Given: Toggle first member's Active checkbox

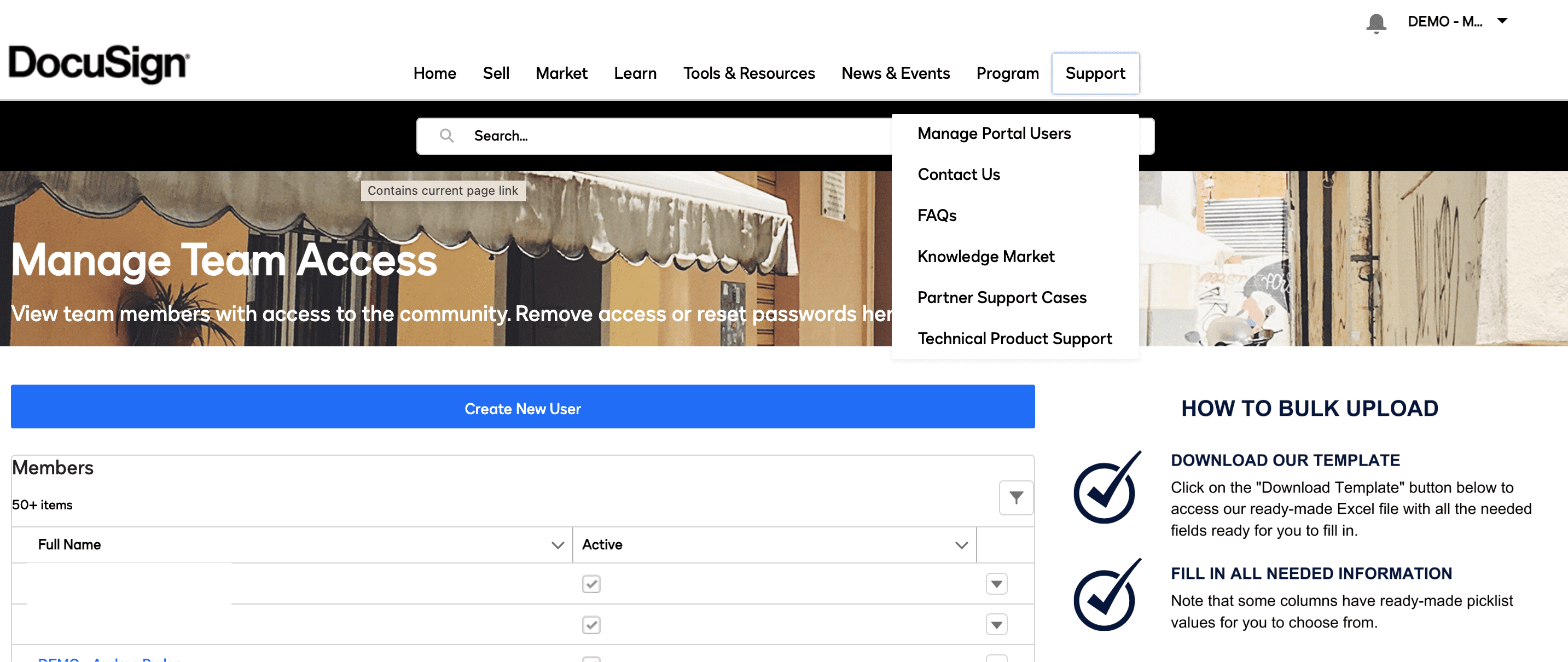Looking at the screenshot, I should (x=591, y=584).
